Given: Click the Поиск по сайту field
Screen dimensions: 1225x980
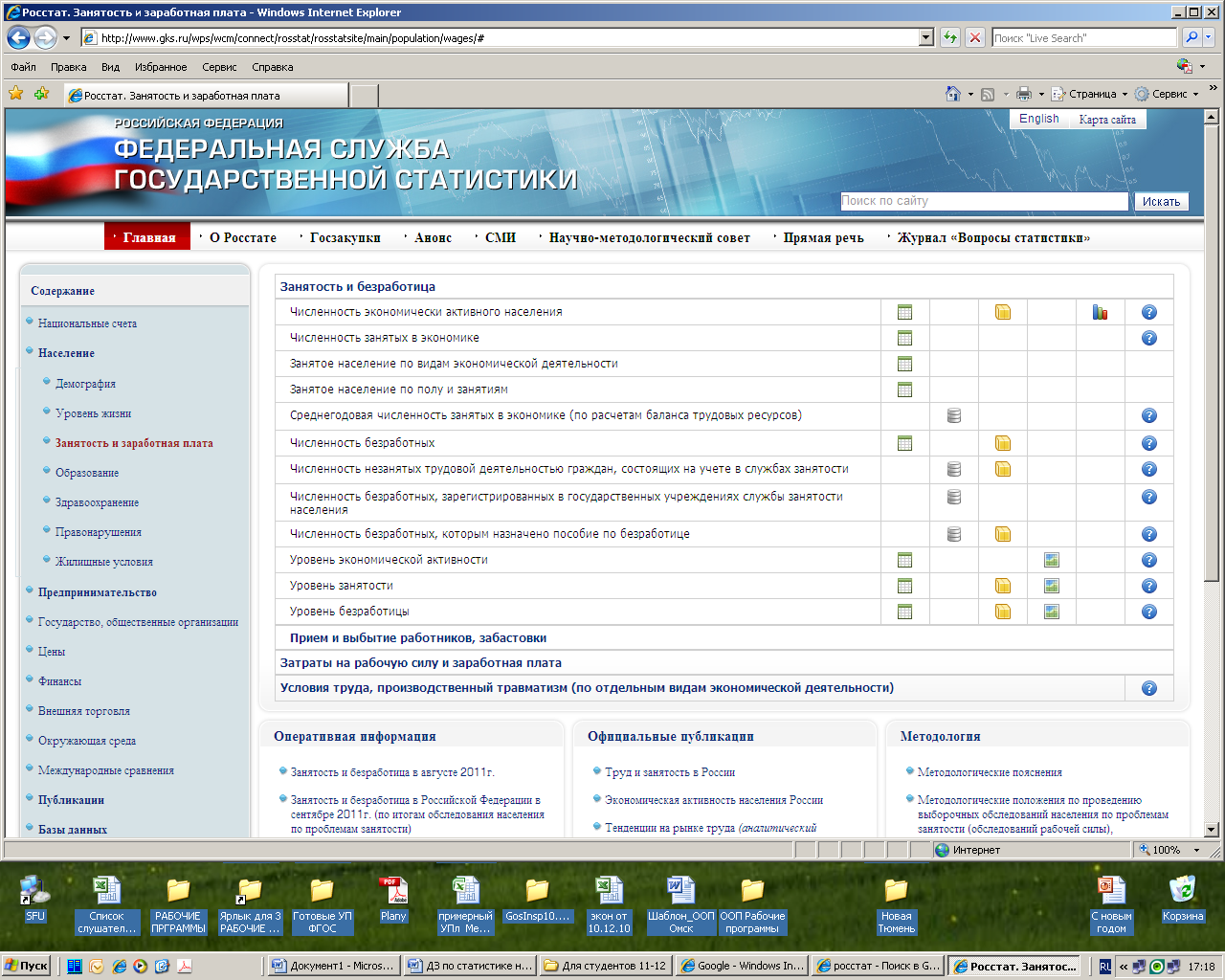Looking at the screenshot, I should click(984, 201).
